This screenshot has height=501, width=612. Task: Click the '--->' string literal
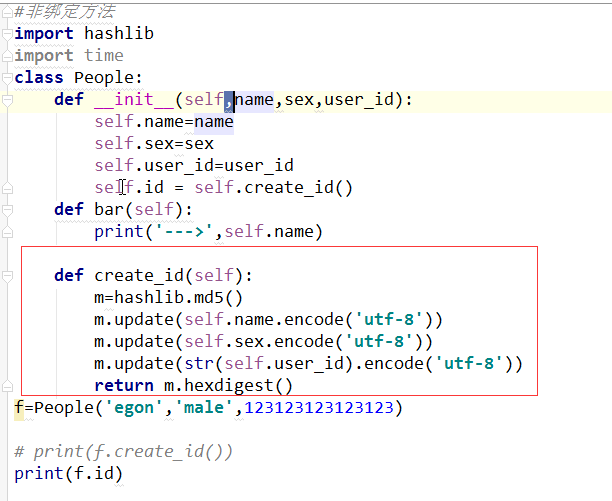pyautogui.click(x=184, y=232)
